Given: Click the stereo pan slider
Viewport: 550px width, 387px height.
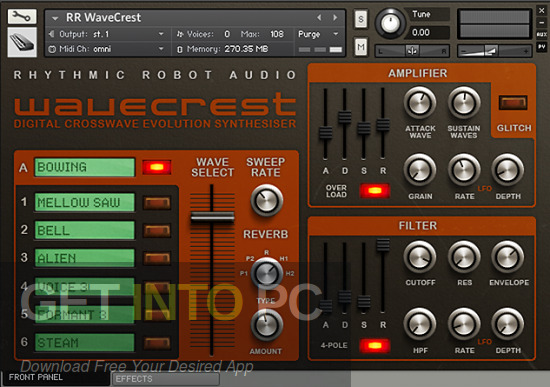Looking at the screenshot, I should [x=412, y=51].
